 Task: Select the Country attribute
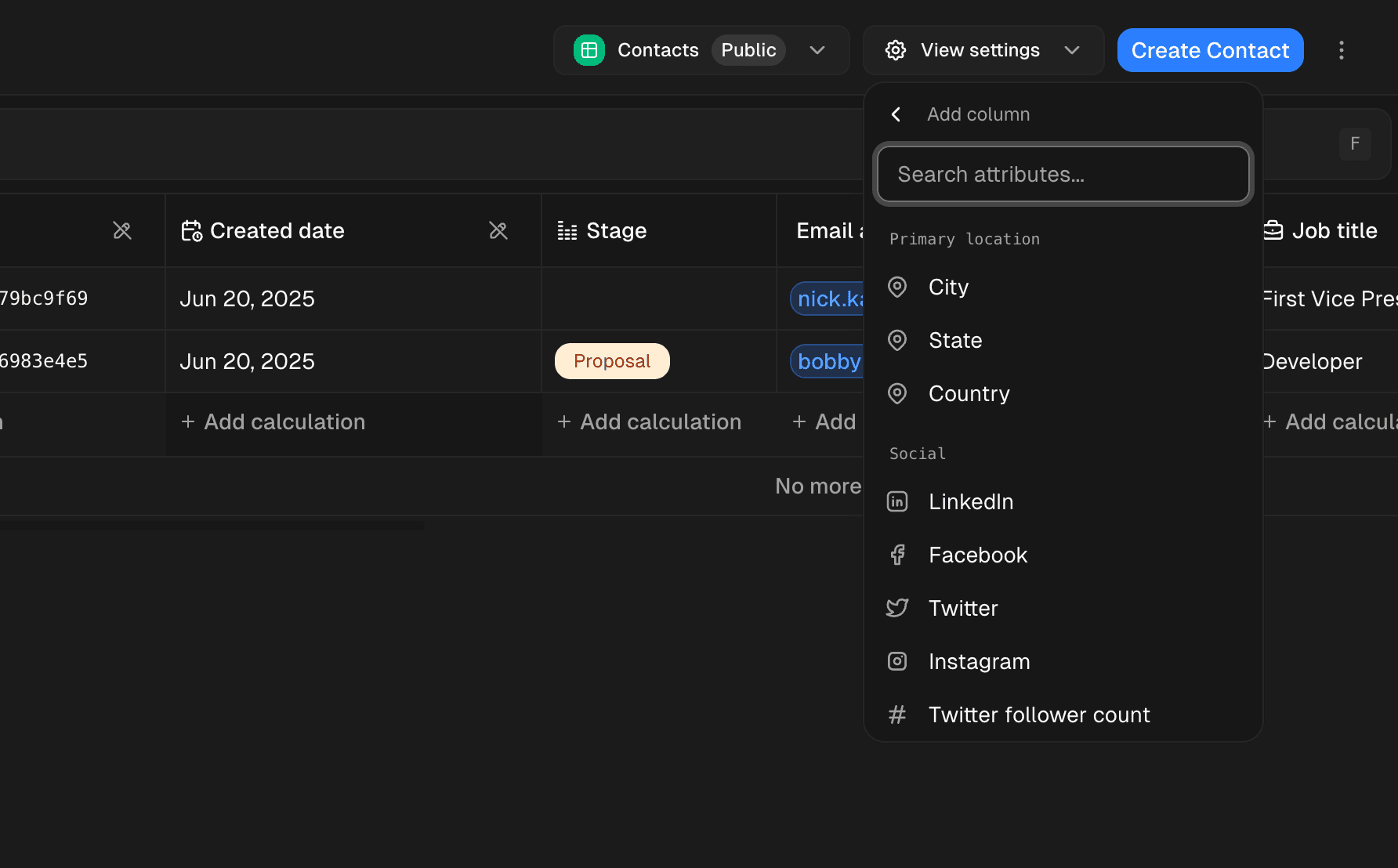click(969, 393)
